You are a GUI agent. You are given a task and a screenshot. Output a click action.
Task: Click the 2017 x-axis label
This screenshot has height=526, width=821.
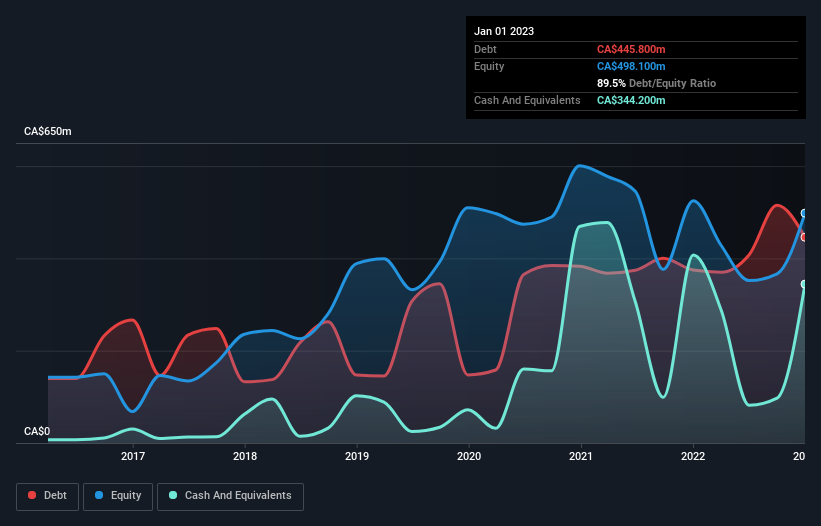point(133,456)
